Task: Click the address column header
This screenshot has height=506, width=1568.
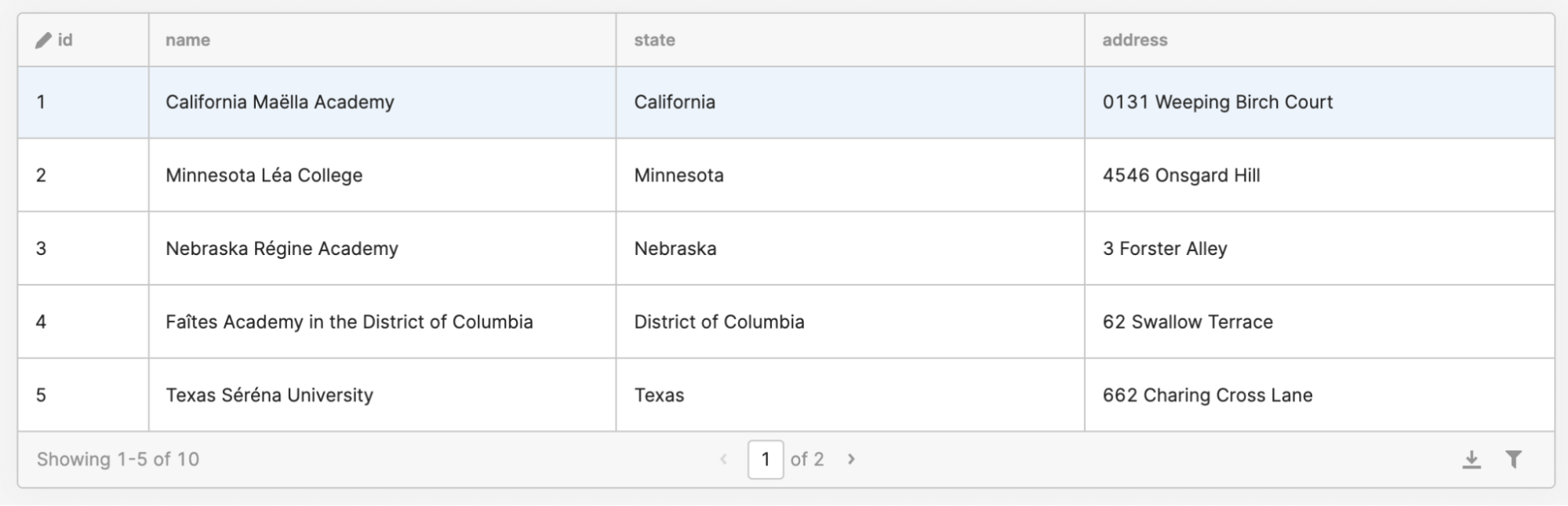Action: [x=1134, y=40]
